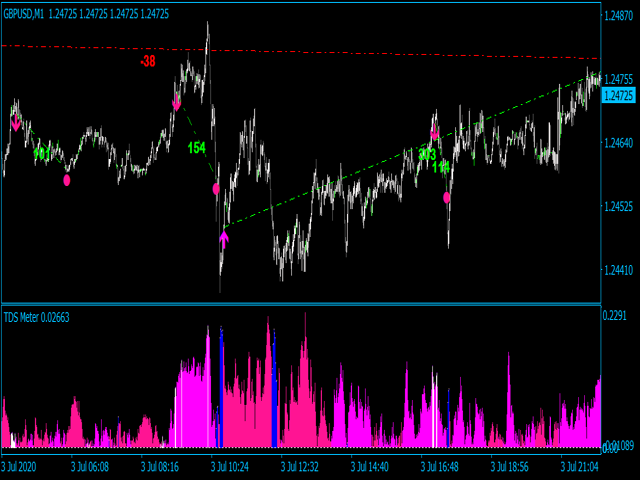Select the 1.24755 price axis label

click(x=618, y=79)
